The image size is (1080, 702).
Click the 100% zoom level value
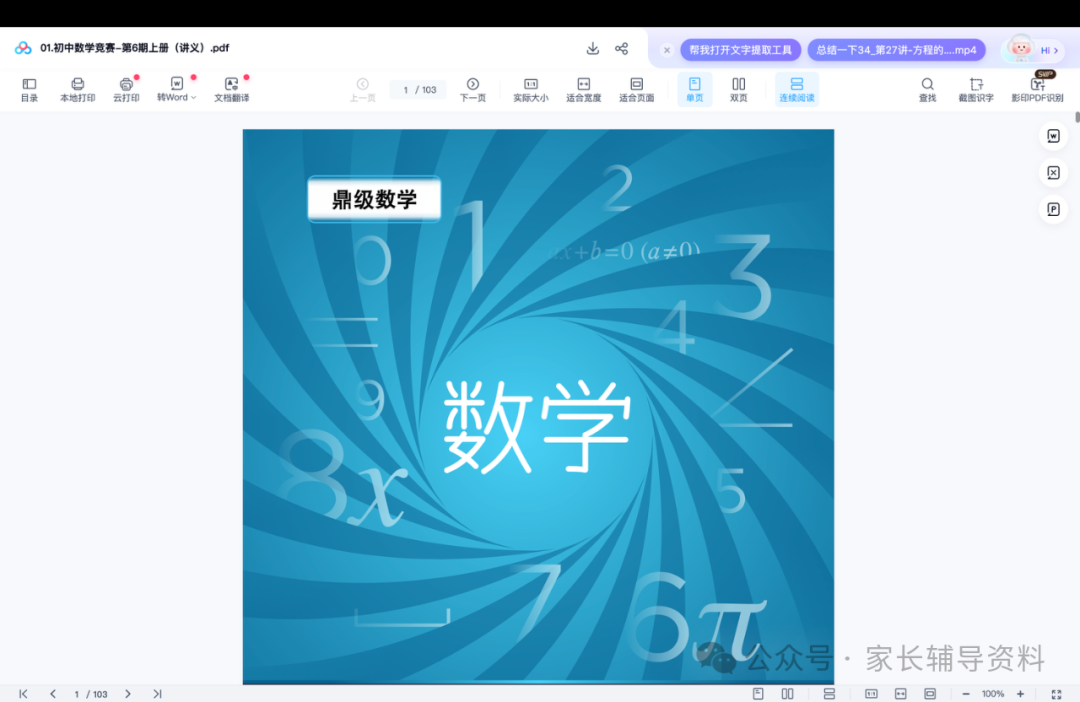993,694
